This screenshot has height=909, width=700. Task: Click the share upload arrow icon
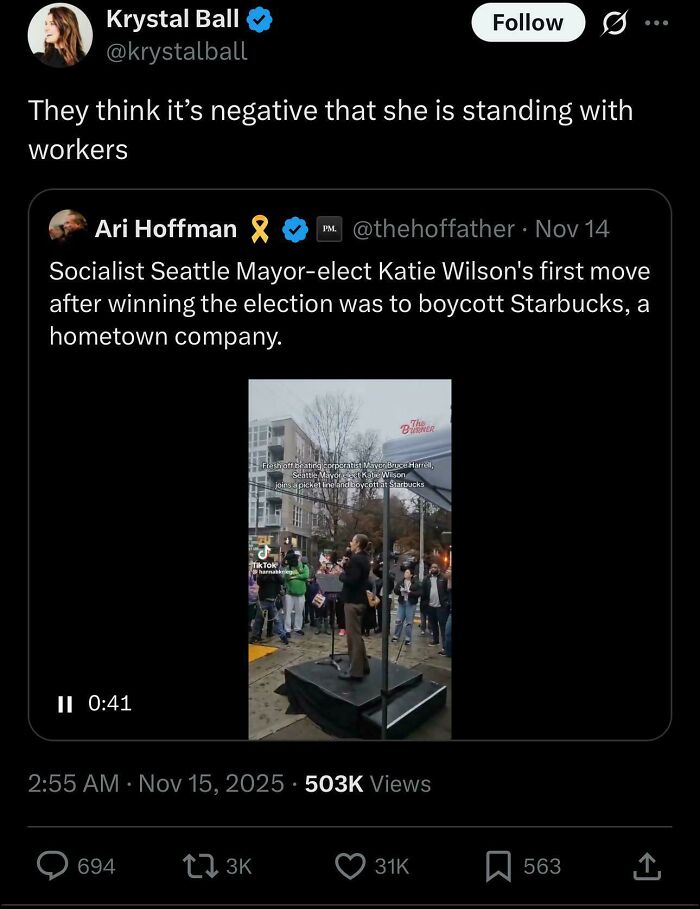(x=646, y=866)
